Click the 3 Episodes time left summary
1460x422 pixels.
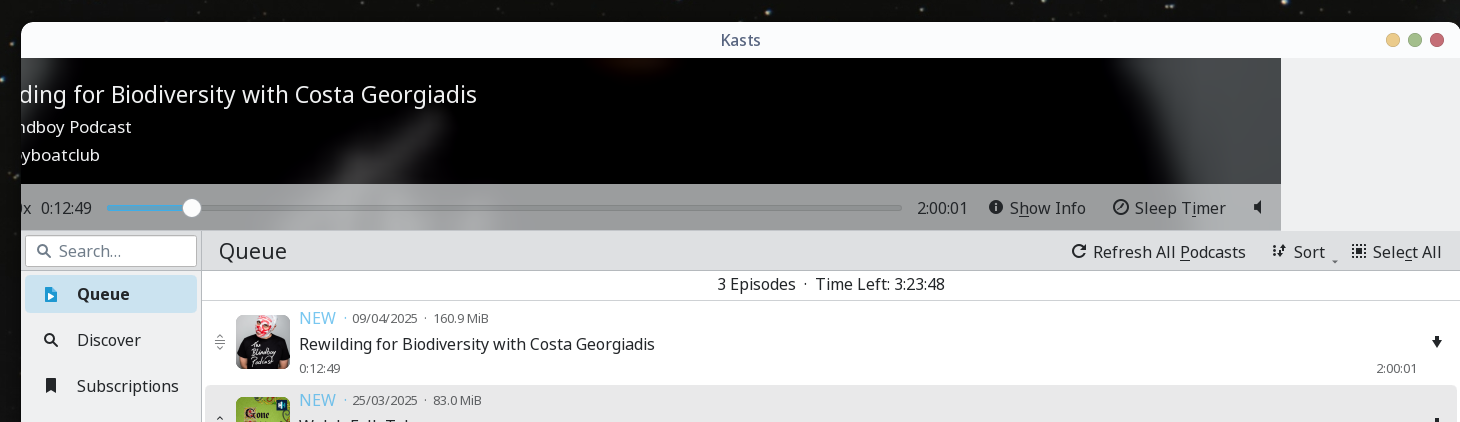[830, 284]
